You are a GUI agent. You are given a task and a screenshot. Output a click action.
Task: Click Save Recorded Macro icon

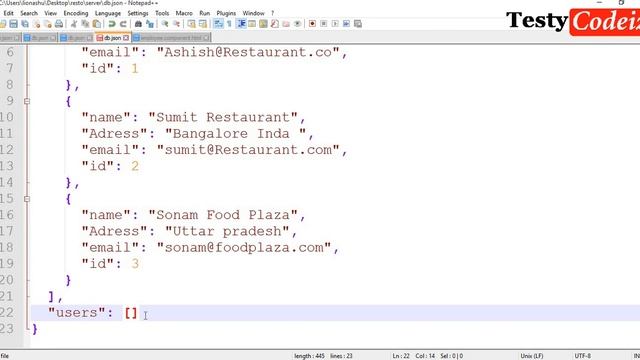tap(358, 24)
